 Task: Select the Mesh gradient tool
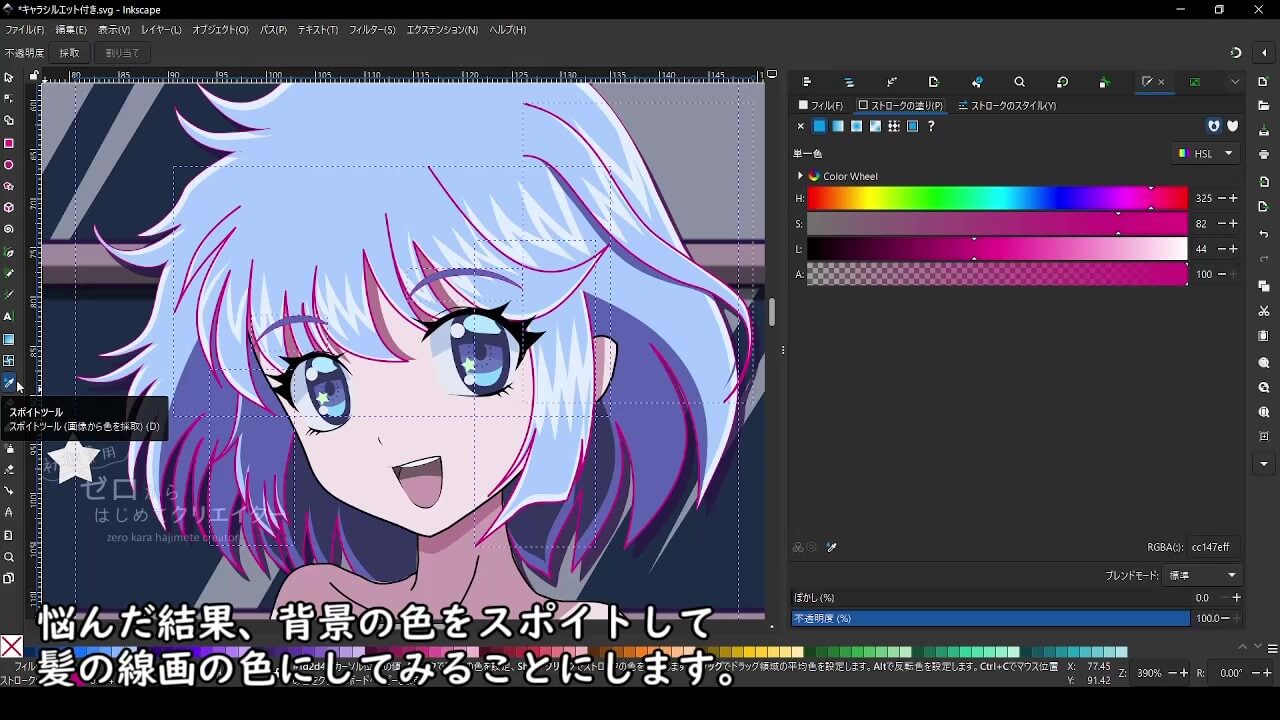pyautogui.click(x=9, y=361)
